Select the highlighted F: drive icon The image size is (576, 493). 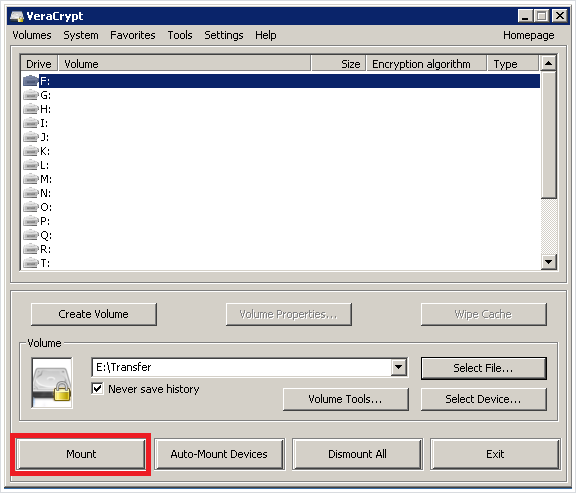pyautogui.click(x=30, y=81)
